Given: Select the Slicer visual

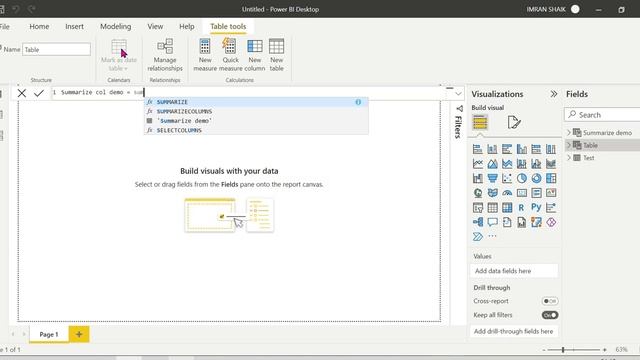Looking at the screenshot, I should click(478, 208).
